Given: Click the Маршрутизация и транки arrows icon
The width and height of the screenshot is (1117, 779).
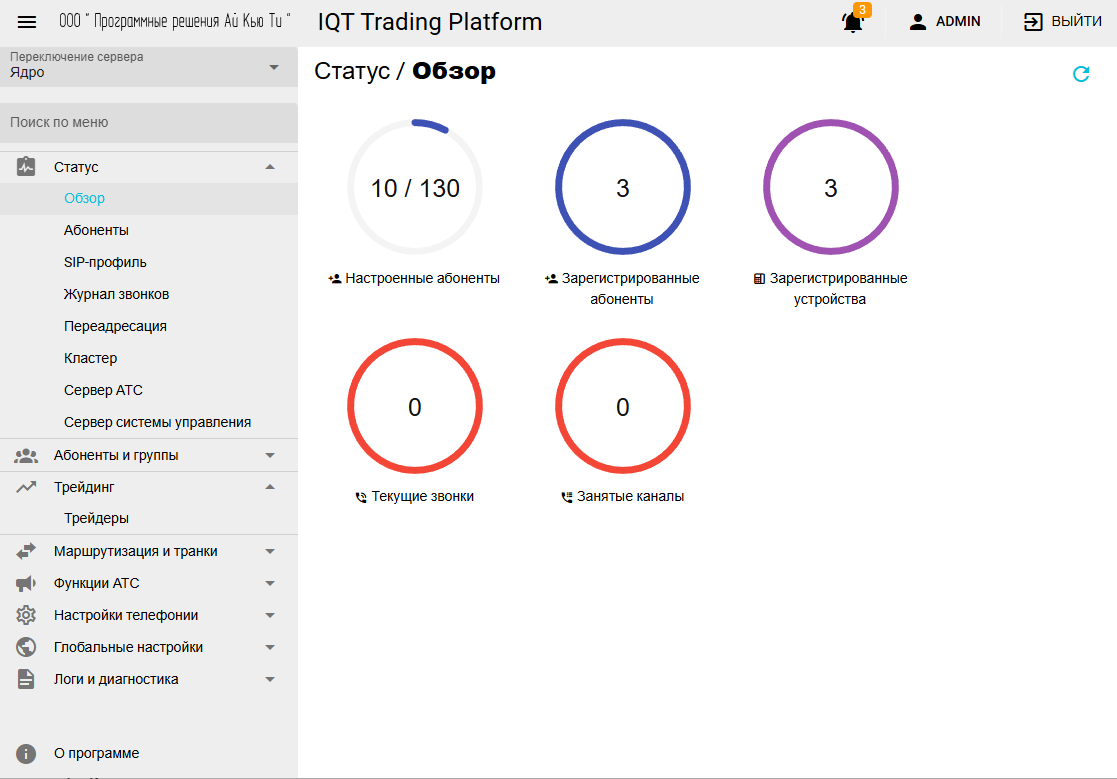Looking at the screenshot, I should click(26, 551).
